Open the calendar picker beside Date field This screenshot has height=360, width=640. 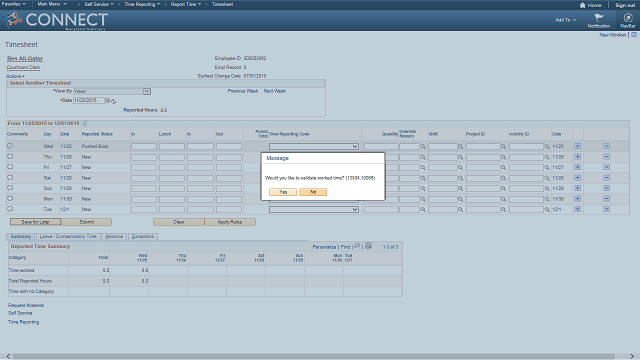107,100
